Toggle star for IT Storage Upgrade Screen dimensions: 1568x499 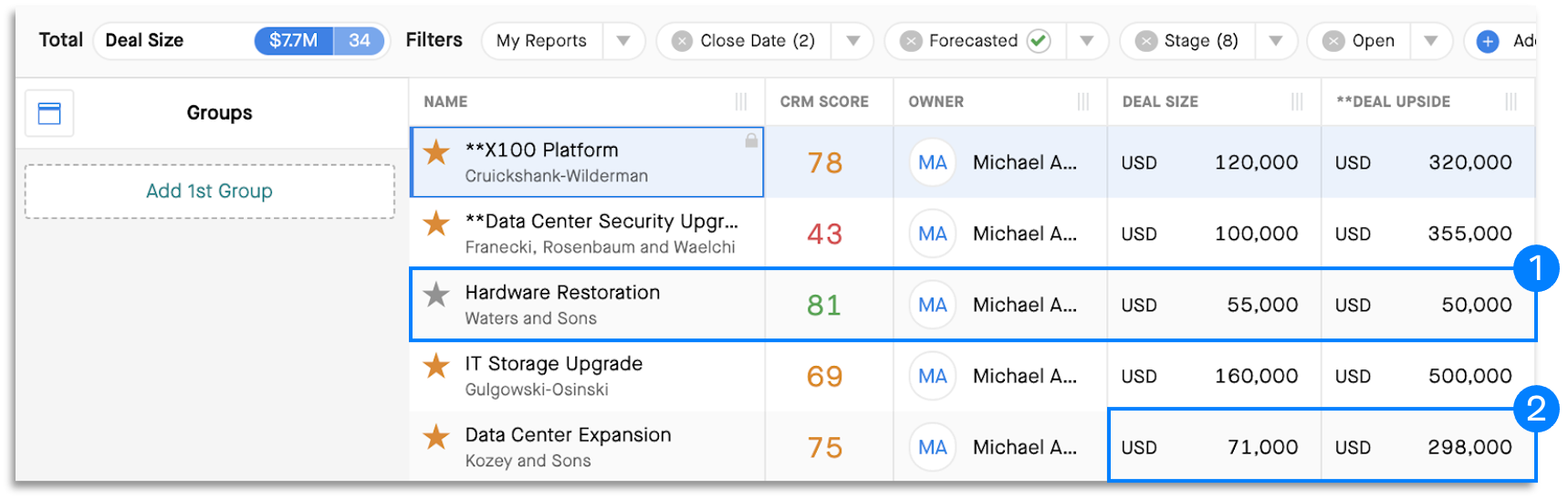coord(436,365)
